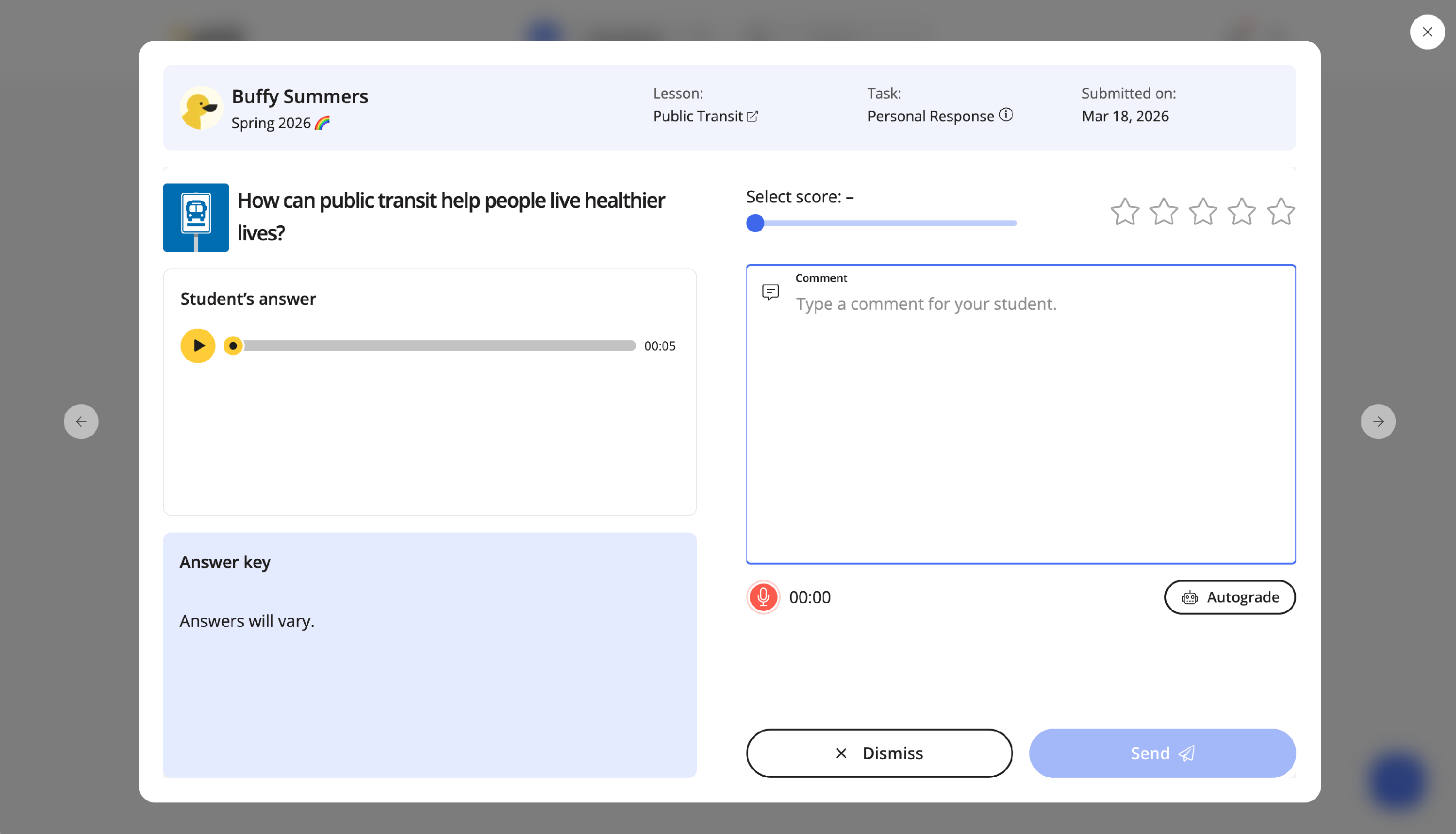Click the Autograde button
The image size is (1456, 834).
pyautogui.click(x=1229, y=597)
